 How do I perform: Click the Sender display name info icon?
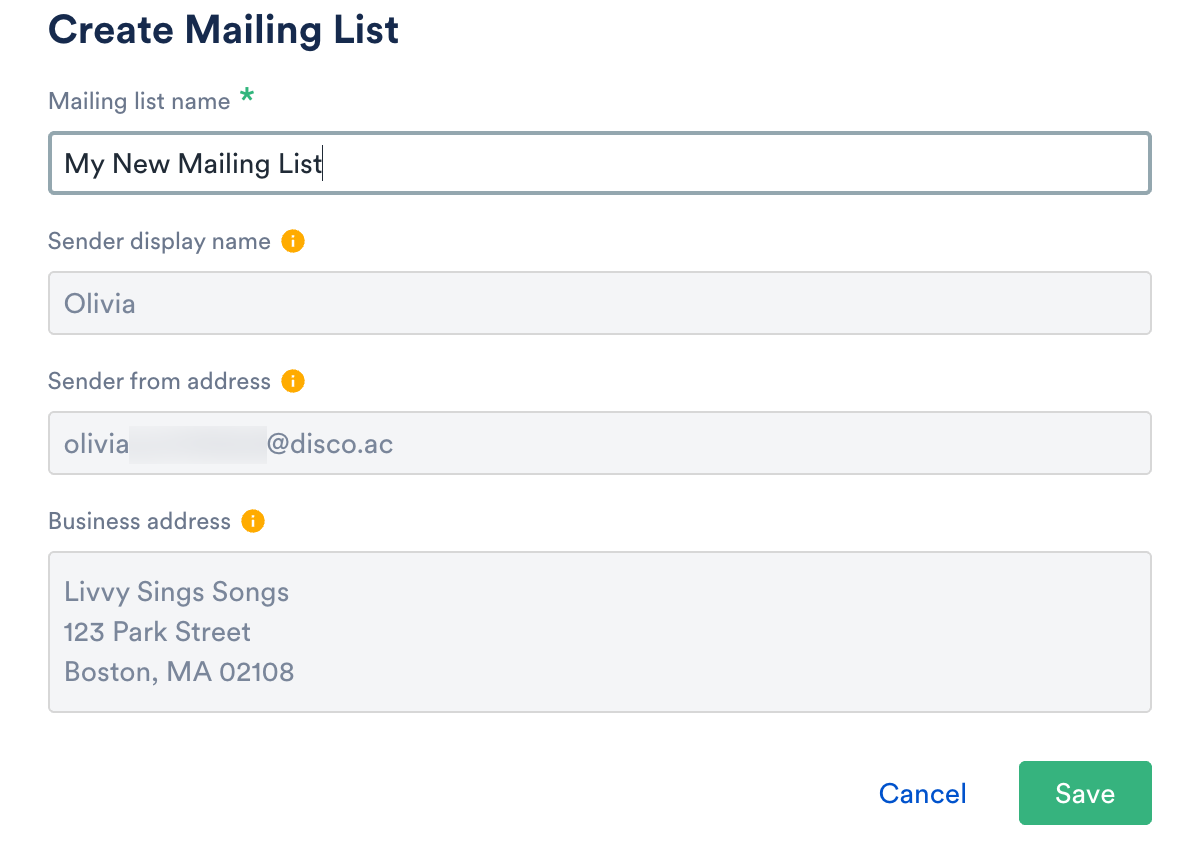click(292, 241)
